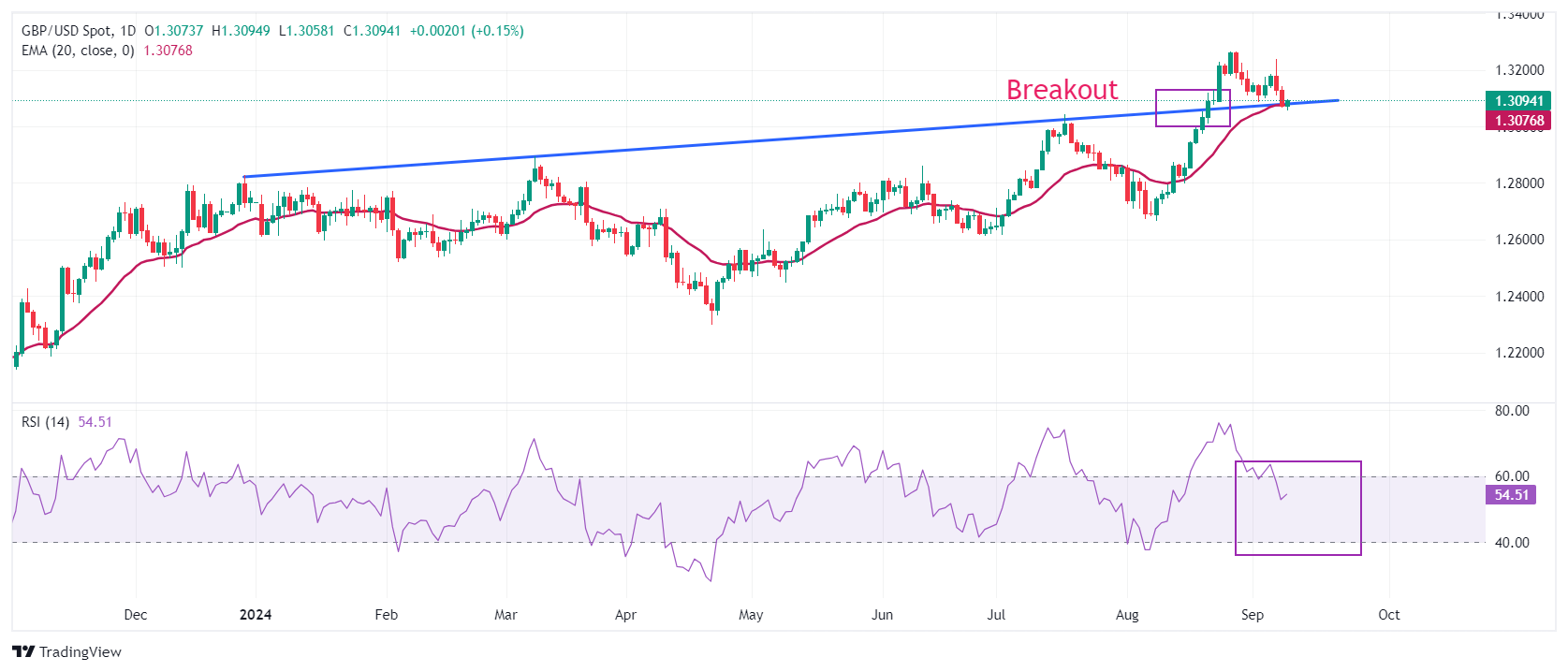Screen dimensions: 1568x672
Task: Click the 1.32000 price axis label
Action: pyautogui.click(x=1518, y=70)
